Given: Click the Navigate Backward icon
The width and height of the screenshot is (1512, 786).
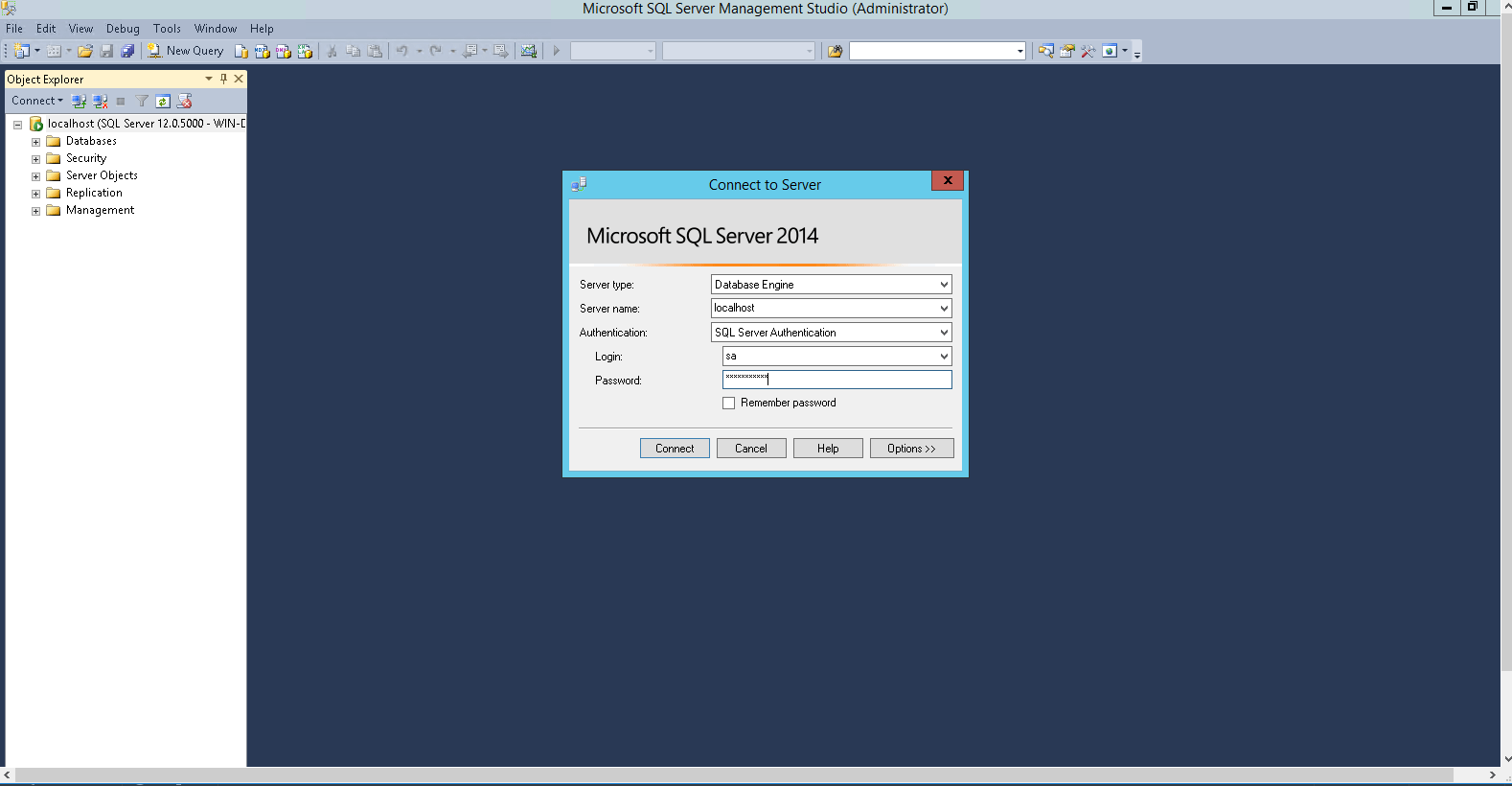Looking at the screenshot, I should [x=470, y=51].
